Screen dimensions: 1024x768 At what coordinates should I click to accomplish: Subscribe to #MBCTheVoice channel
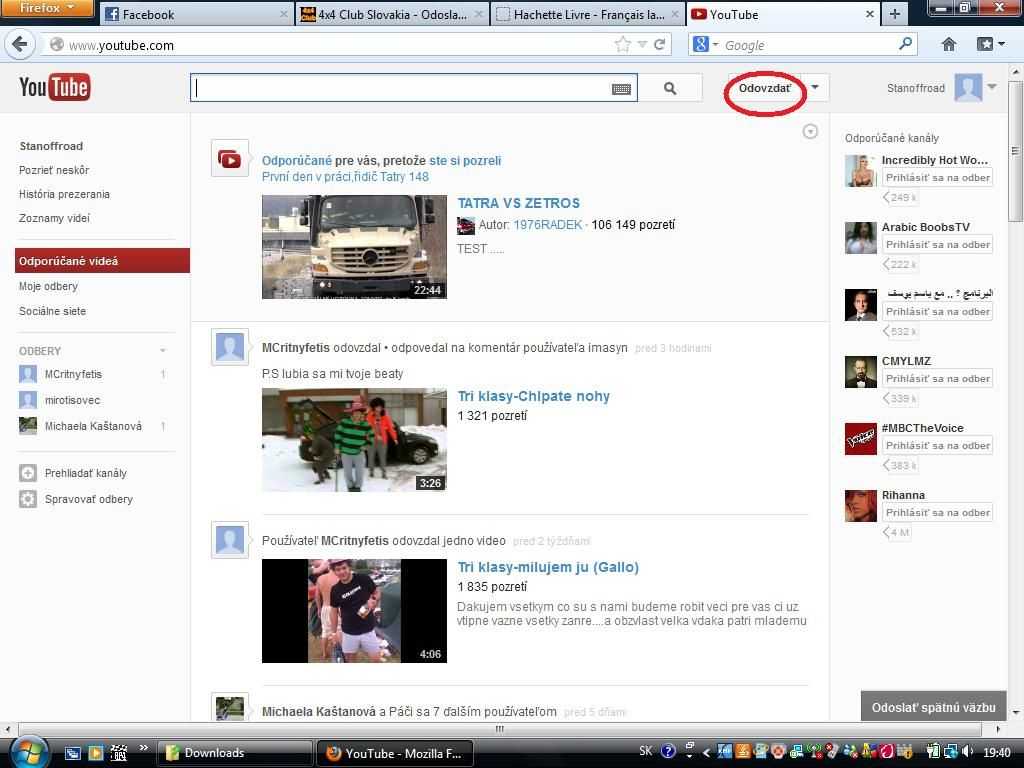click(x=938, y=445)
